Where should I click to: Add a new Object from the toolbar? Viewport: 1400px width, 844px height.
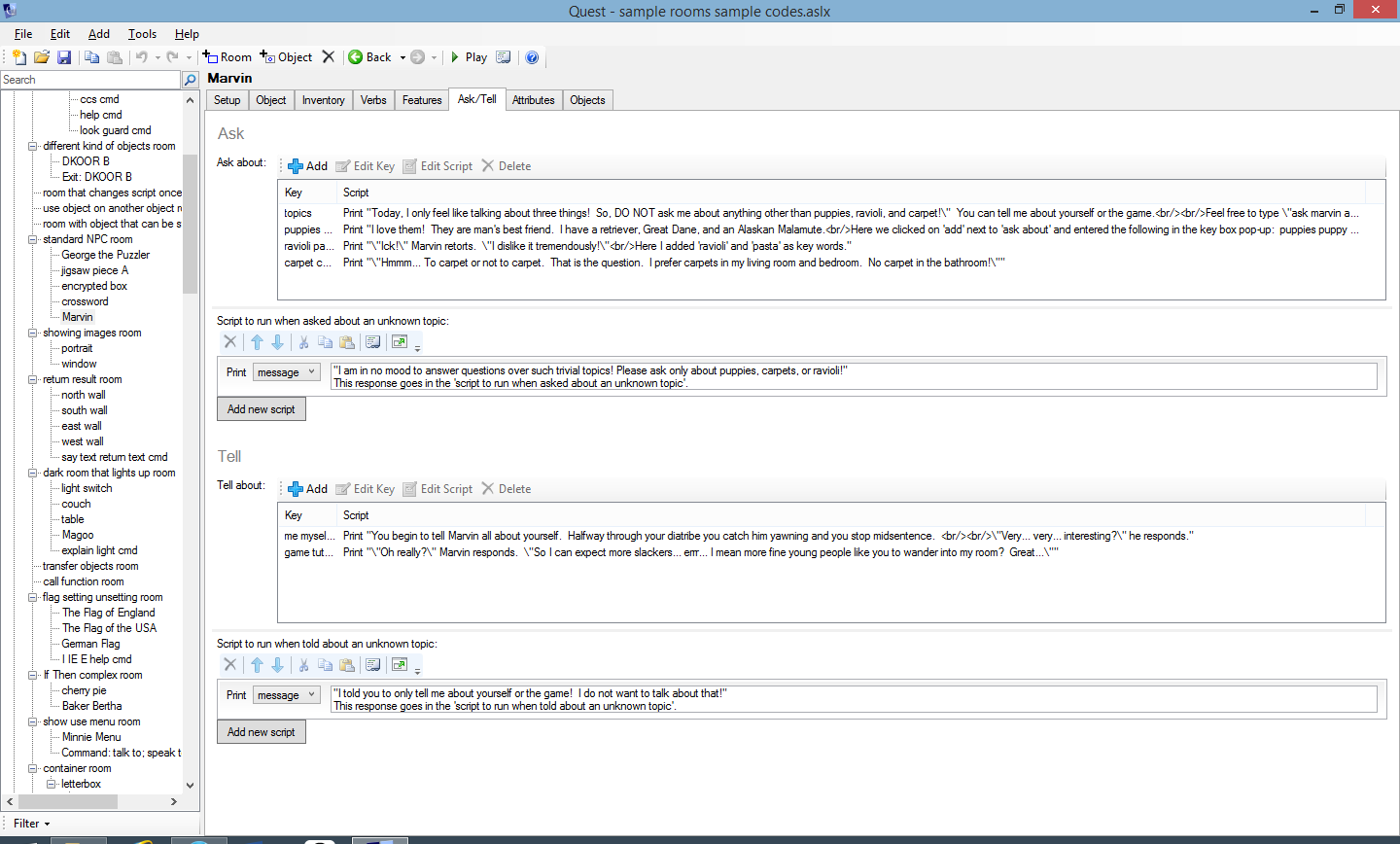(x=285, y=57)
